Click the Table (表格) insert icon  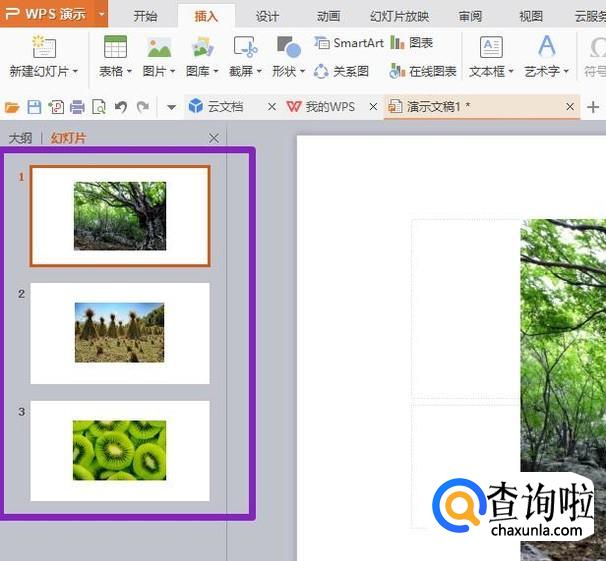click(x=116, y=47)
